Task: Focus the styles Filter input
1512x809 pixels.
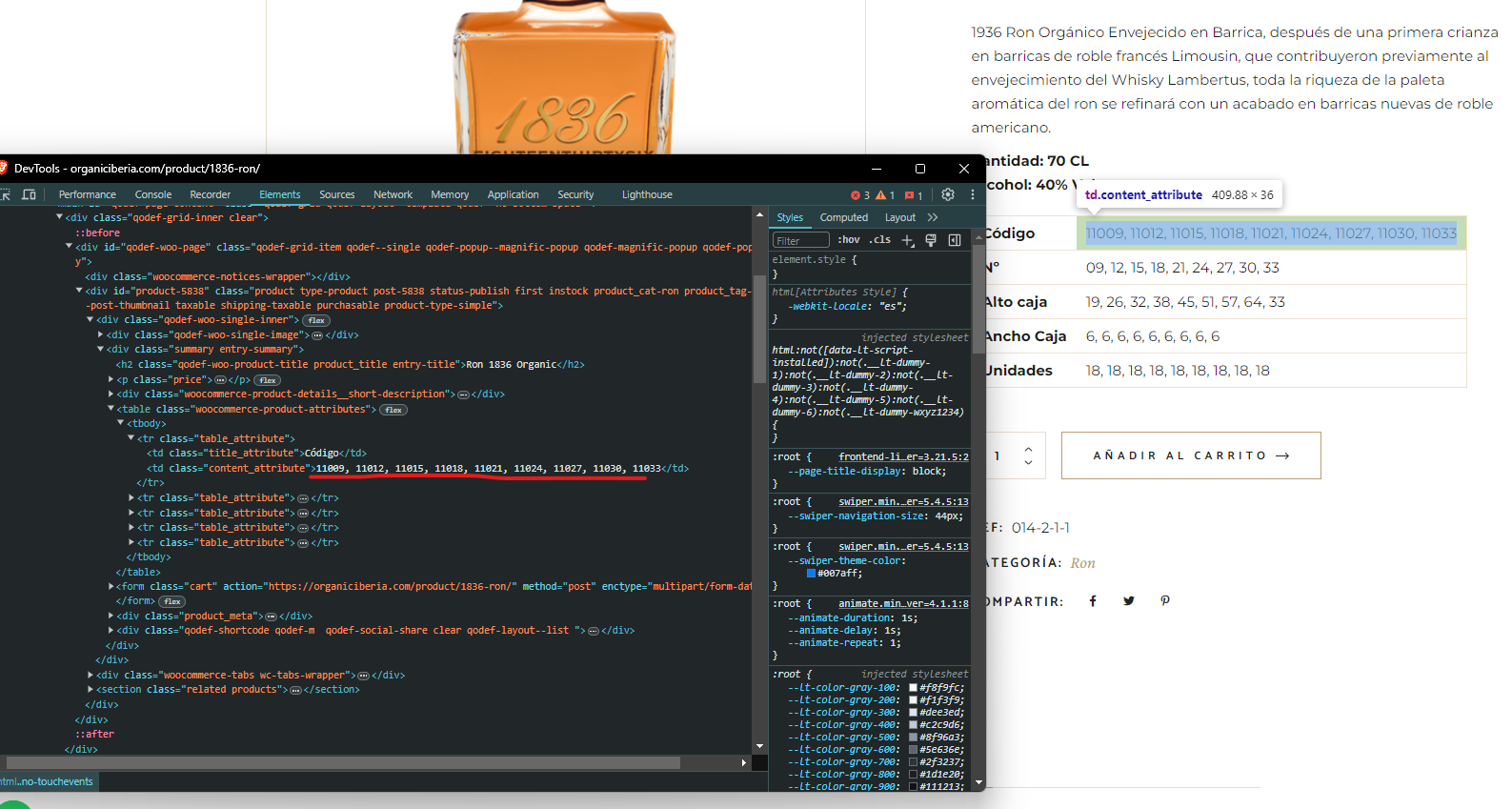Action: point(800,241)
